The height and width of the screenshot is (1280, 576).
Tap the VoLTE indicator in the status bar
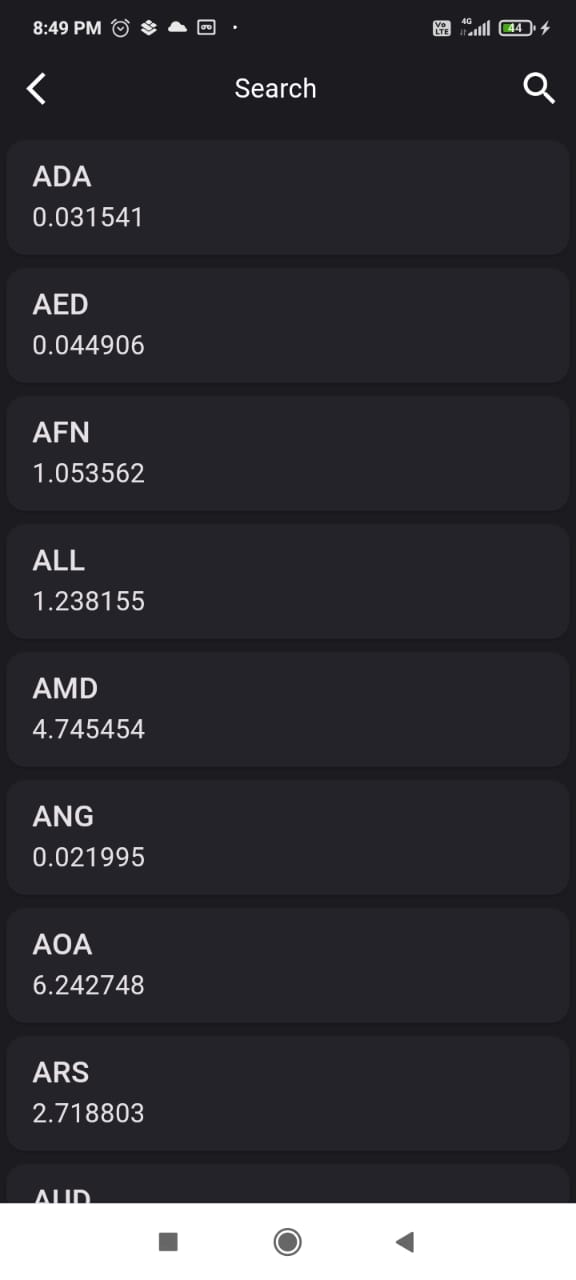pyautogui.click(x=440, y=28)
